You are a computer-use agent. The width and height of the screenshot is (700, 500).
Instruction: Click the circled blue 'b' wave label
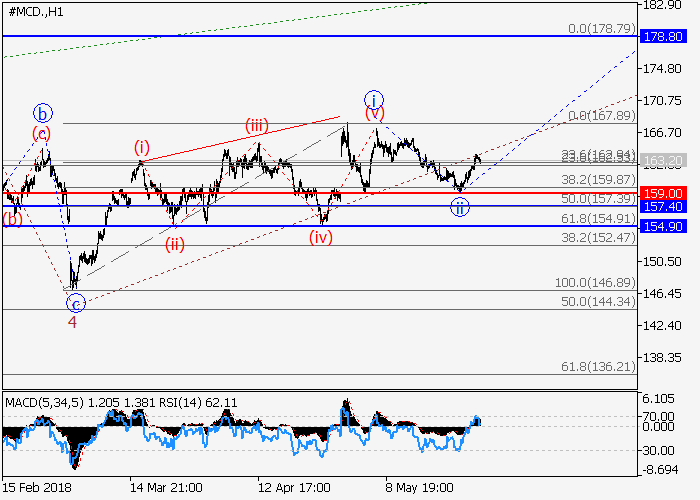pos(42,112)
